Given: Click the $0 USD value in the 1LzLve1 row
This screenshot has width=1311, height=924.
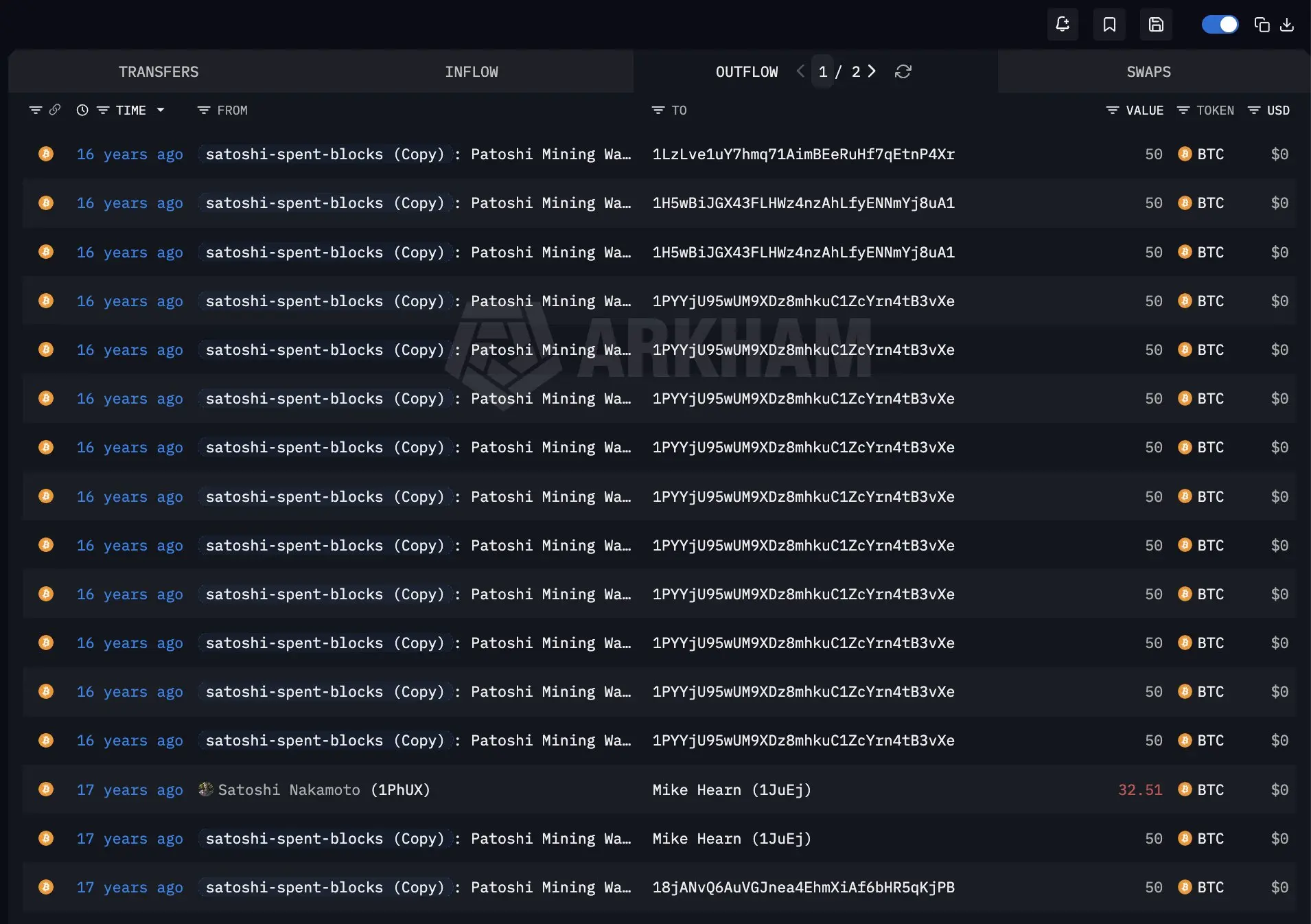Looking at the screenshot, I should [1279, 154].
